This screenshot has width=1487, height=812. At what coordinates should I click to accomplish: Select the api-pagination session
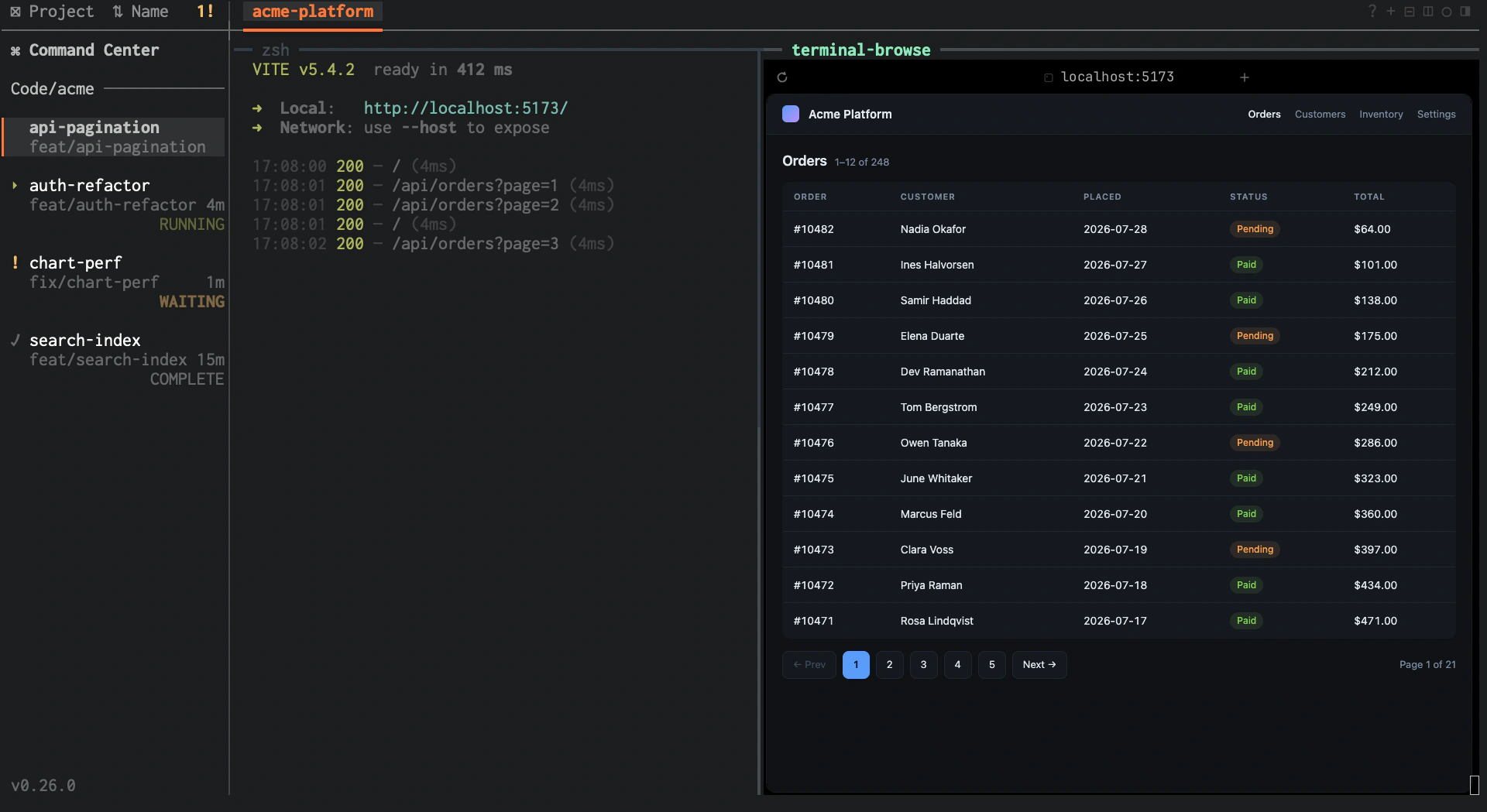click(x=114, y=137)
